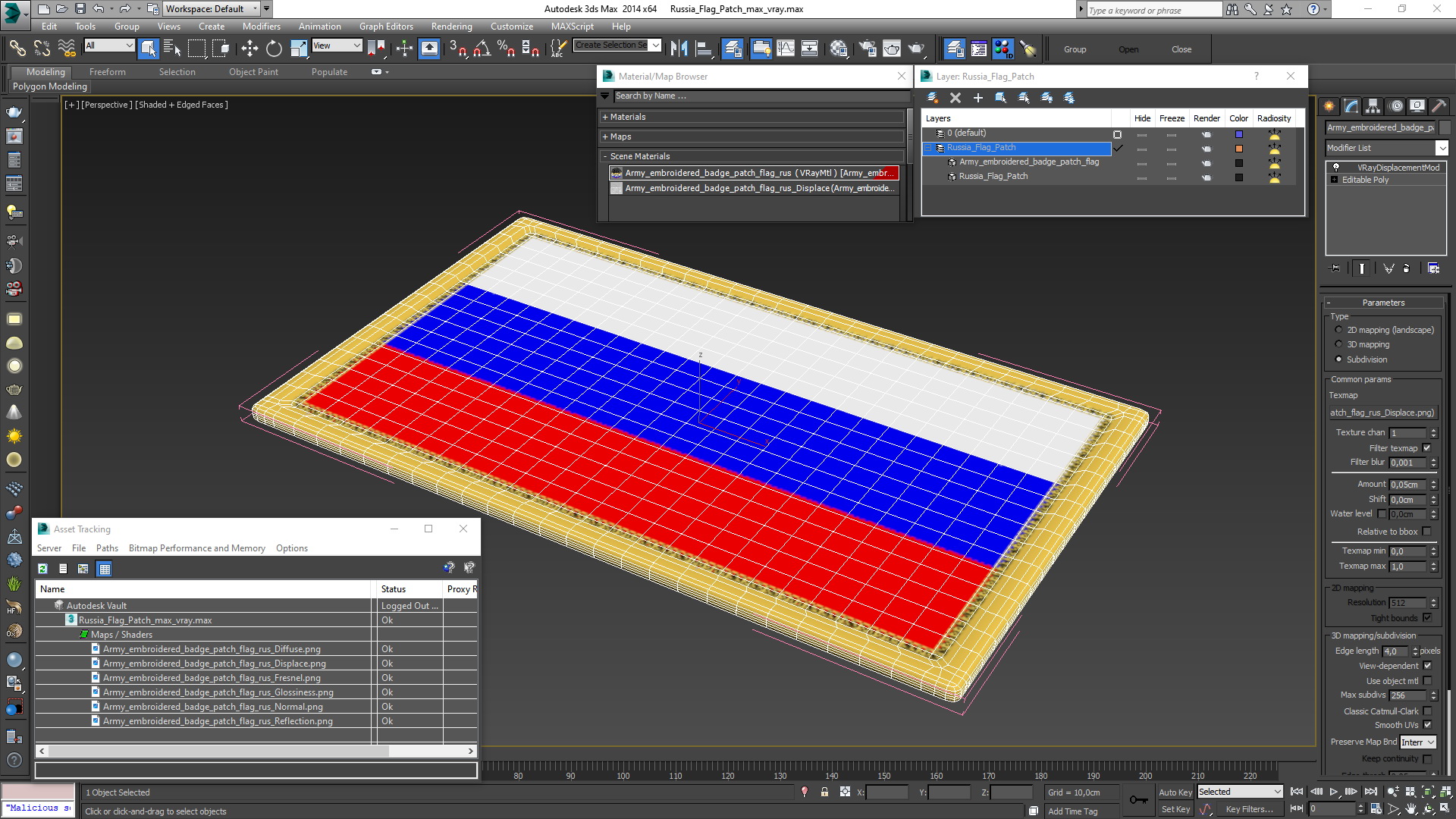Image resolution: width=1456 pixels, height=819 pixels.
Task: Click the Play Animation button
Action: [1333, 792]
